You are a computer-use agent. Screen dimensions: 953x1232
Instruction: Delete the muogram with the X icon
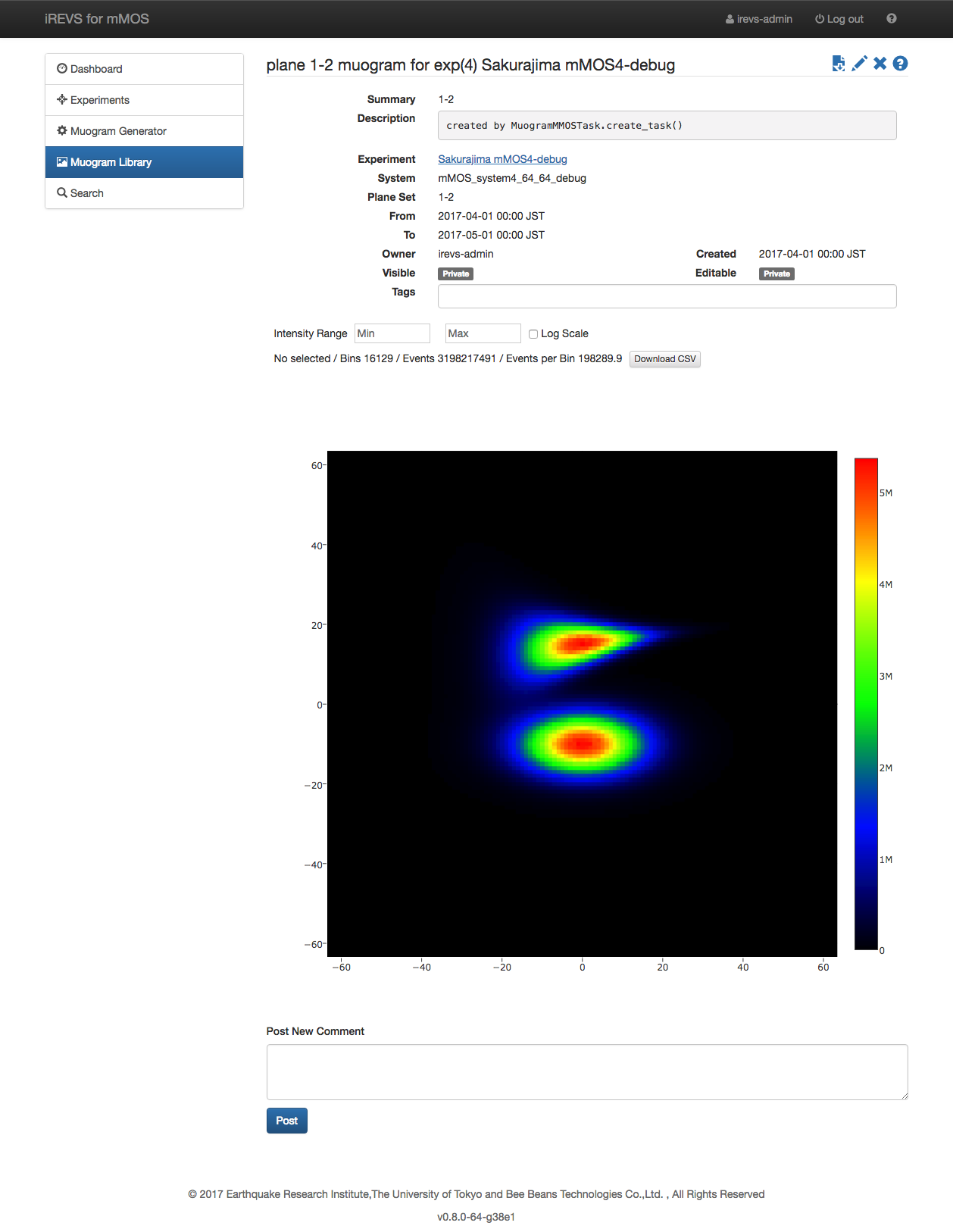point(880,64)
